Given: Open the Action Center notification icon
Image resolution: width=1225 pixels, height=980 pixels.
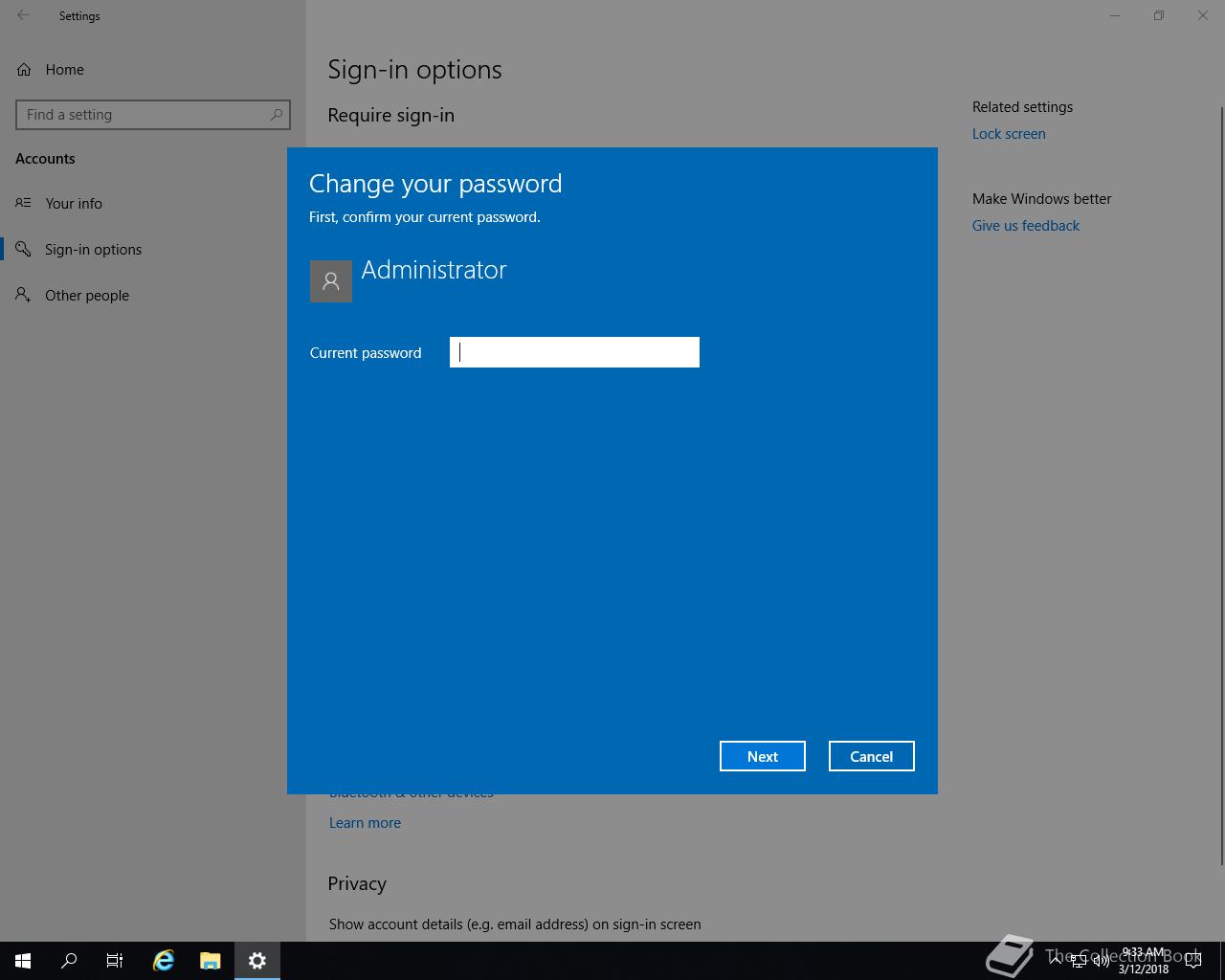Looking at the screenshot, I should [1193, 961].
